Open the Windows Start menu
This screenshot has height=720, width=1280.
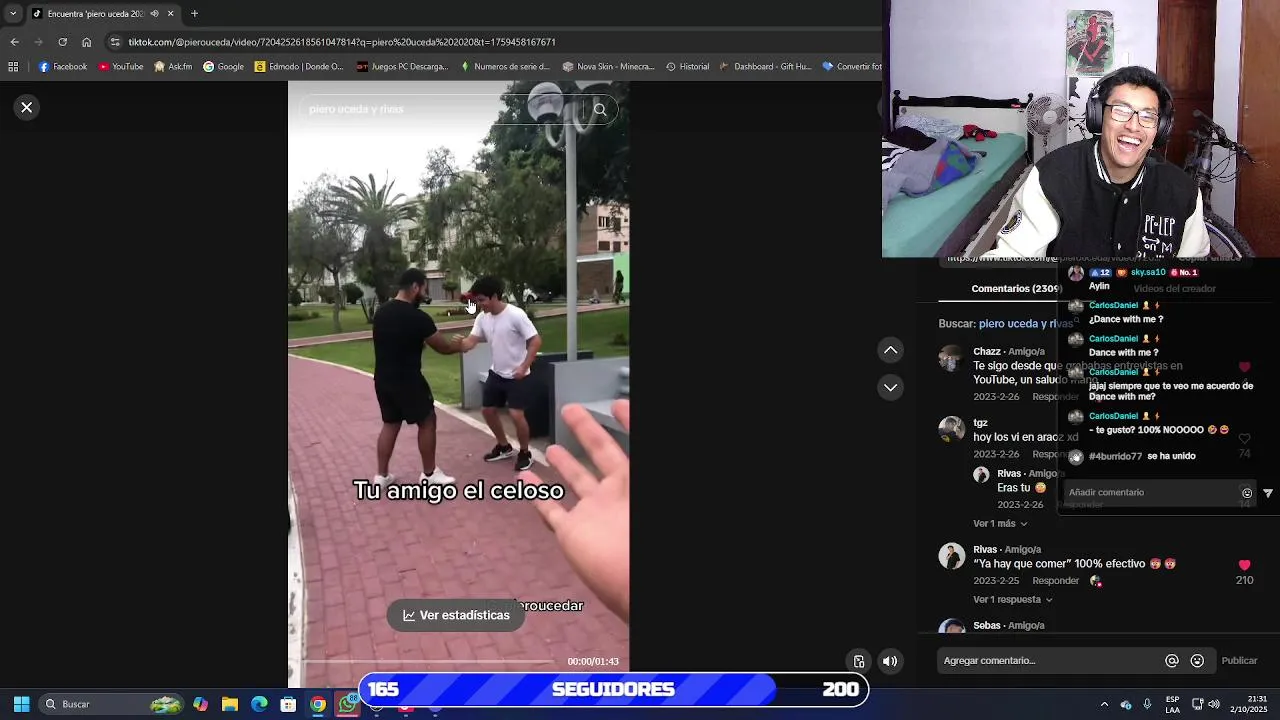pyautogui.click(x=21, y=704)
